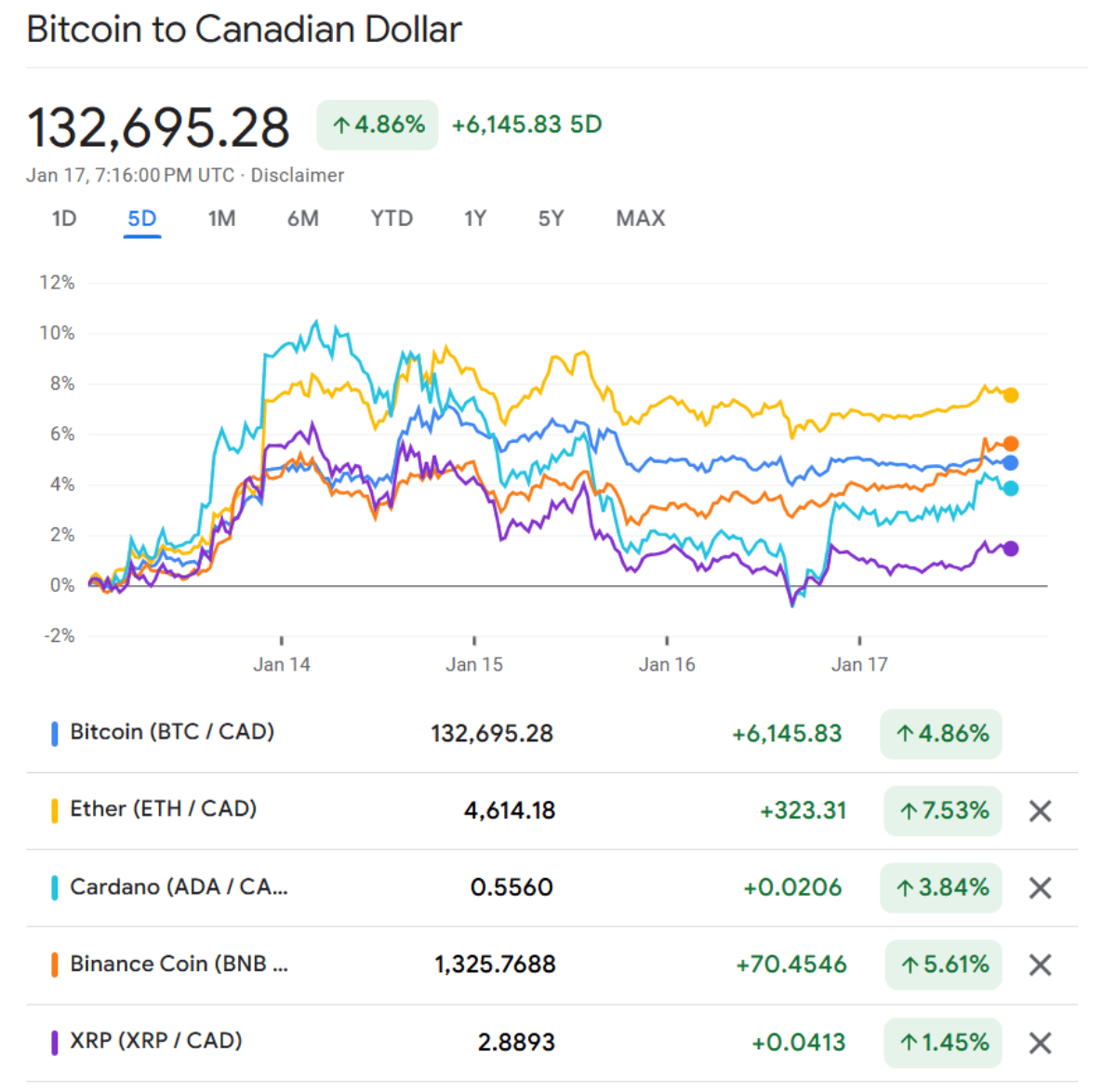This screenshot has width=1116, height=1092.
Task: Select the 1D time range tab
Action: tap(64, 219)
